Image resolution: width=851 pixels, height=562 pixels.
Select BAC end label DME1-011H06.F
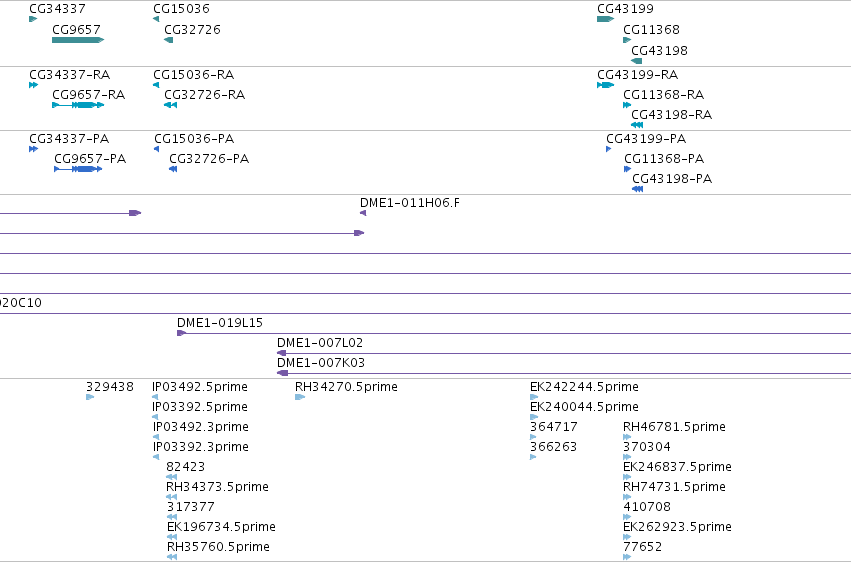[x=410, y=203]
